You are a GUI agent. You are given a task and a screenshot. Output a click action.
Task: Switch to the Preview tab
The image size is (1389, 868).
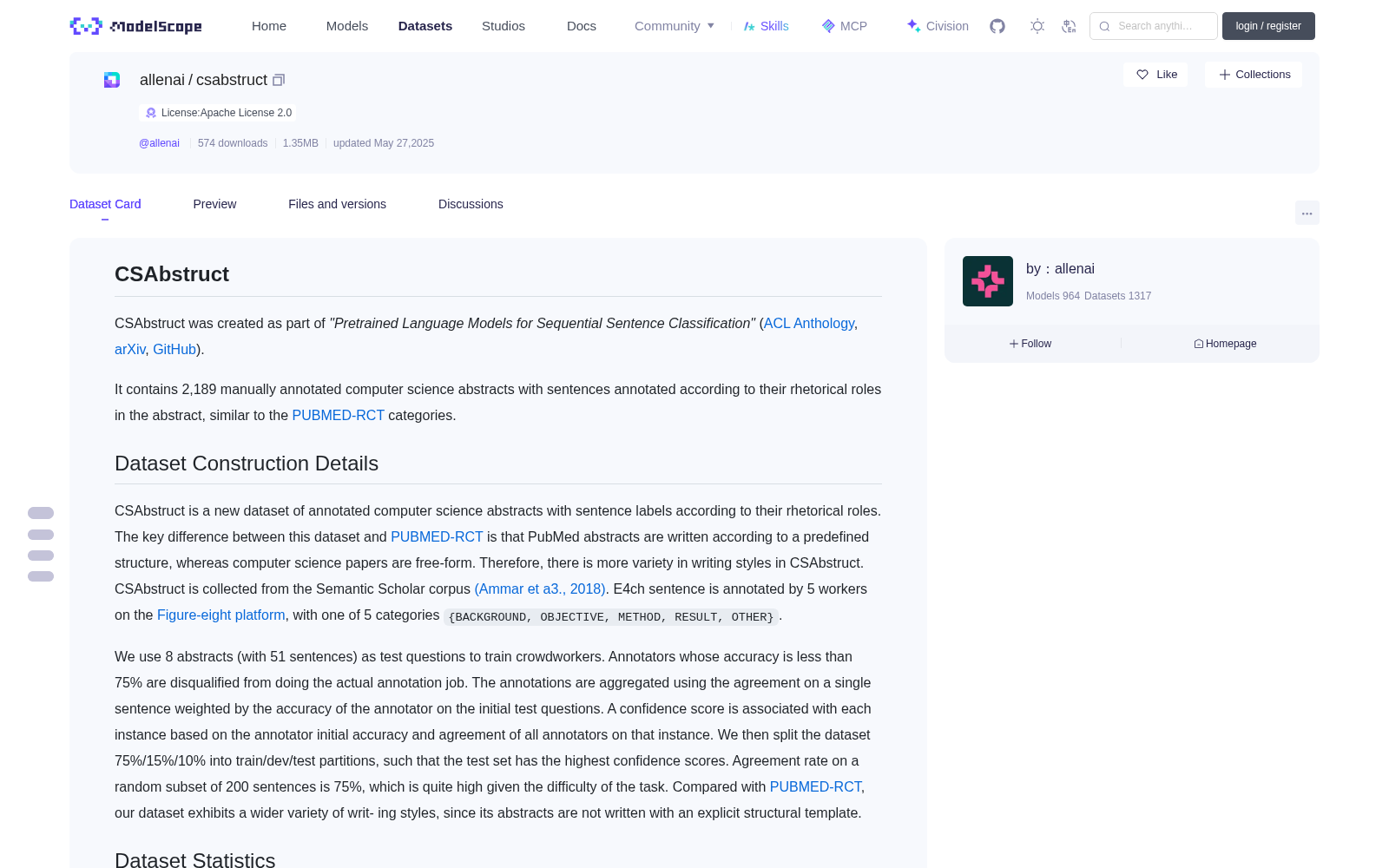(214, 204)
